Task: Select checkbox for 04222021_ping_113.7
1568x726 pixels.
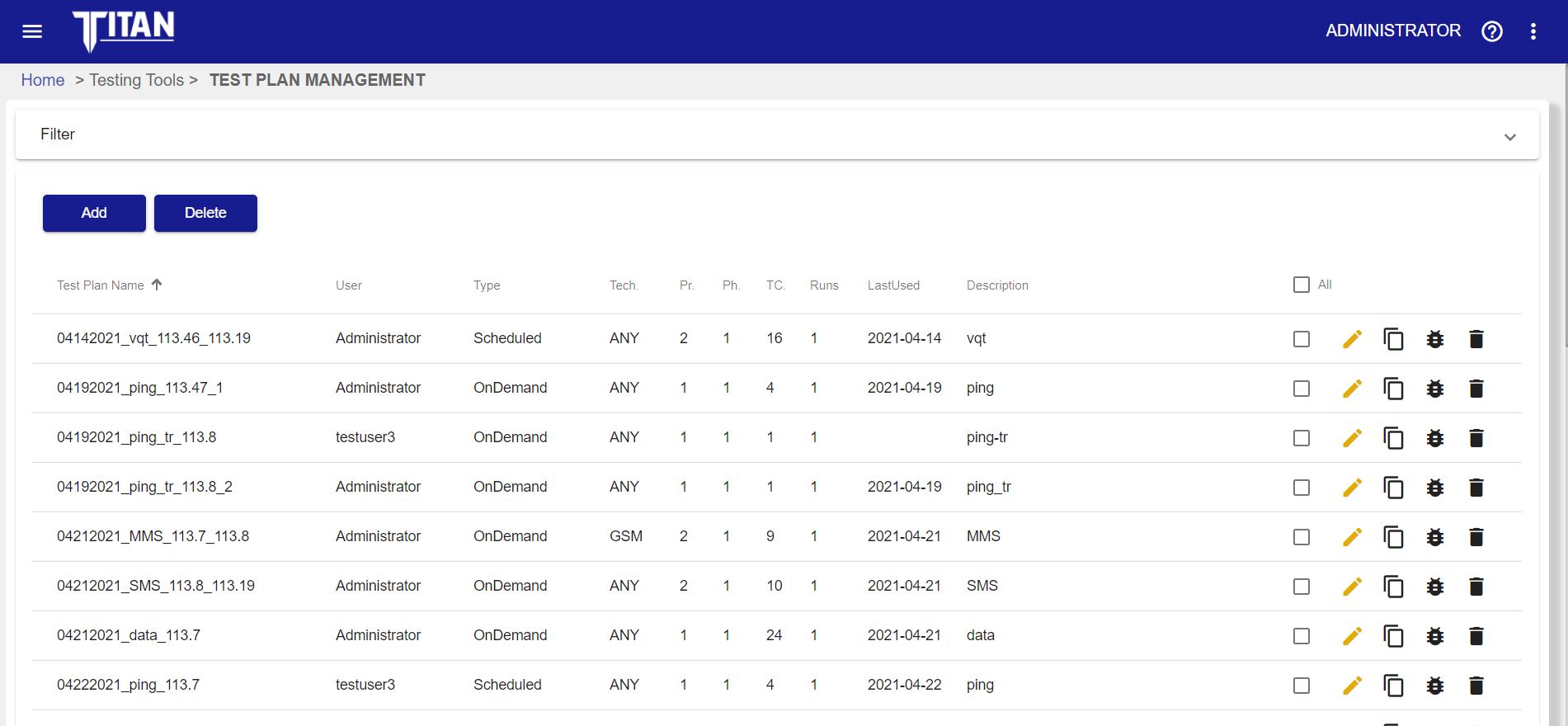Action: (1302, 686)
